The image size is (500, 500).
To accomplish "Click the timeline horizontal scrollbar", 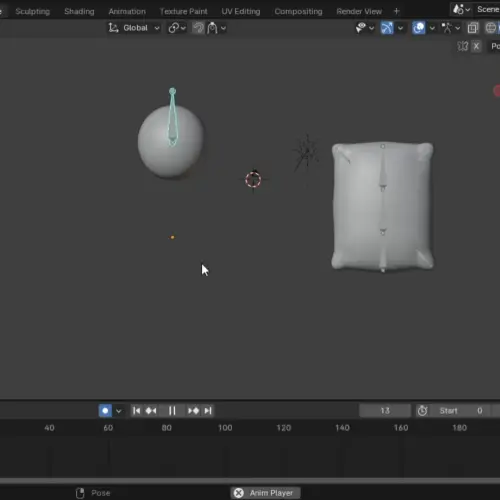I will tap(250, 481).
